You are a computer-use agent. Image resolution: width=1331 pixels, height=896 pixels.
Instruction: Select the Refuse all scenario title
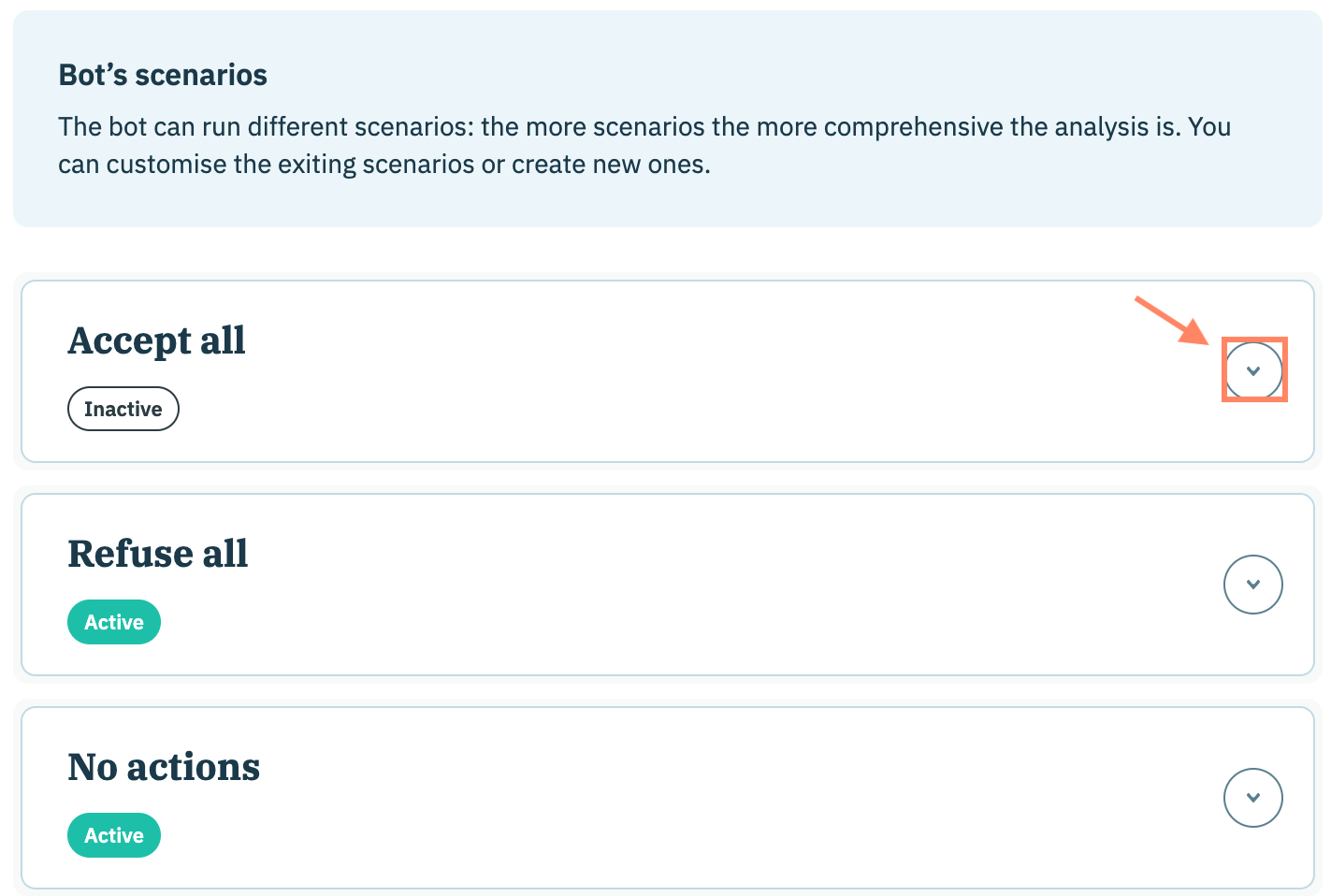click(158, 554)
